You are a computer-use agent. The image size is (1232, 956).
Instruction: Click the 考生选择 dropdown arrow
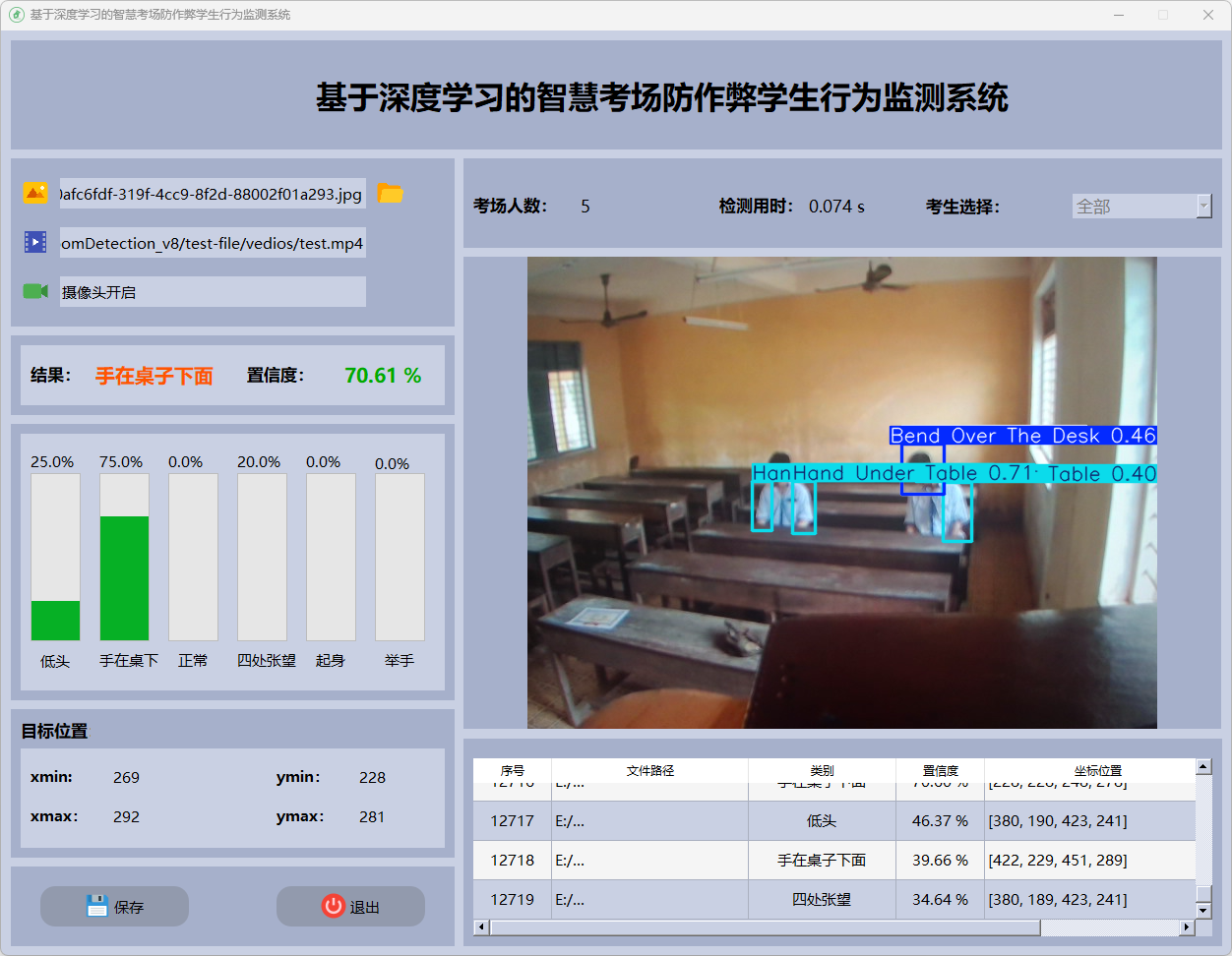(x=1203, y=206)
